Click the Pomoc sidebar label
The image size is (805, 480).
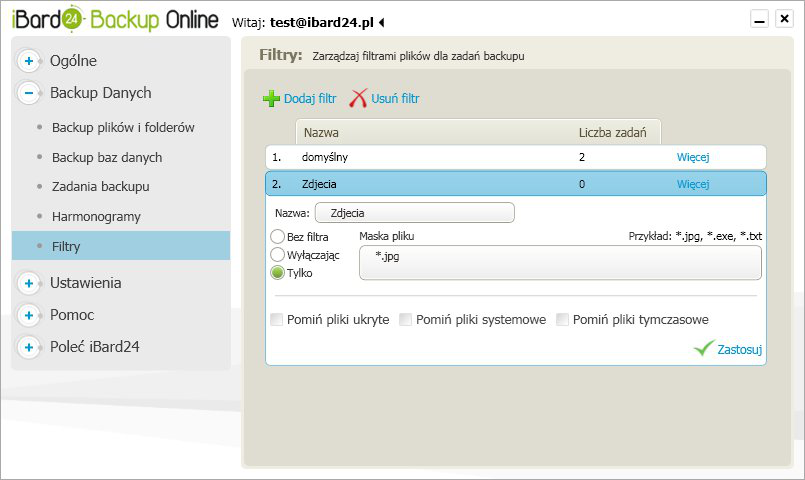[x=72, y=315]
